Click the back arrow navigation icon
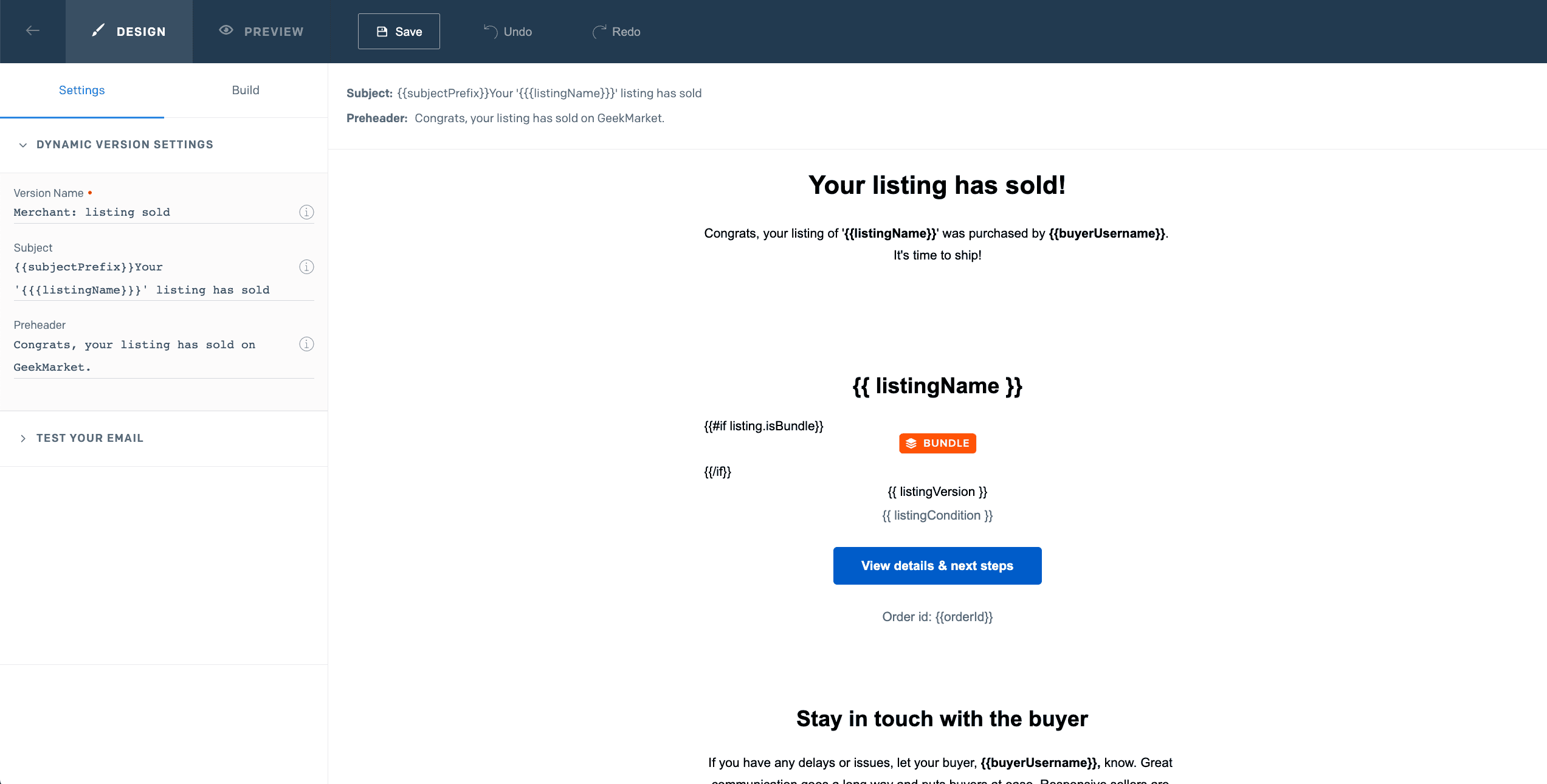This screenshot has height=784, width=1547. pyautogui.click(x=32, y=31)
